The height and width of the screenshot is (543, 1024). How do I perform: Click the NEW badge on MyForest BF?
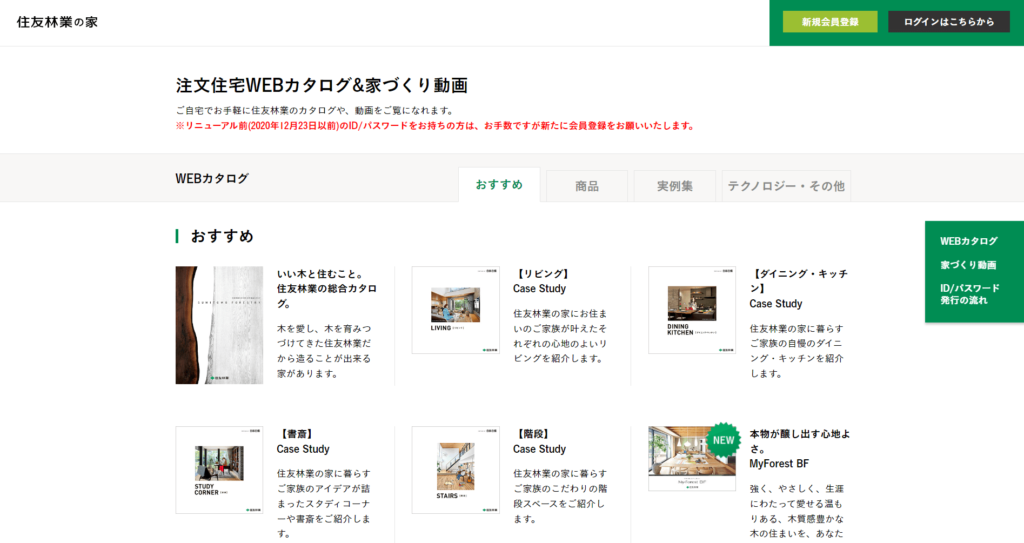[723, 440]
